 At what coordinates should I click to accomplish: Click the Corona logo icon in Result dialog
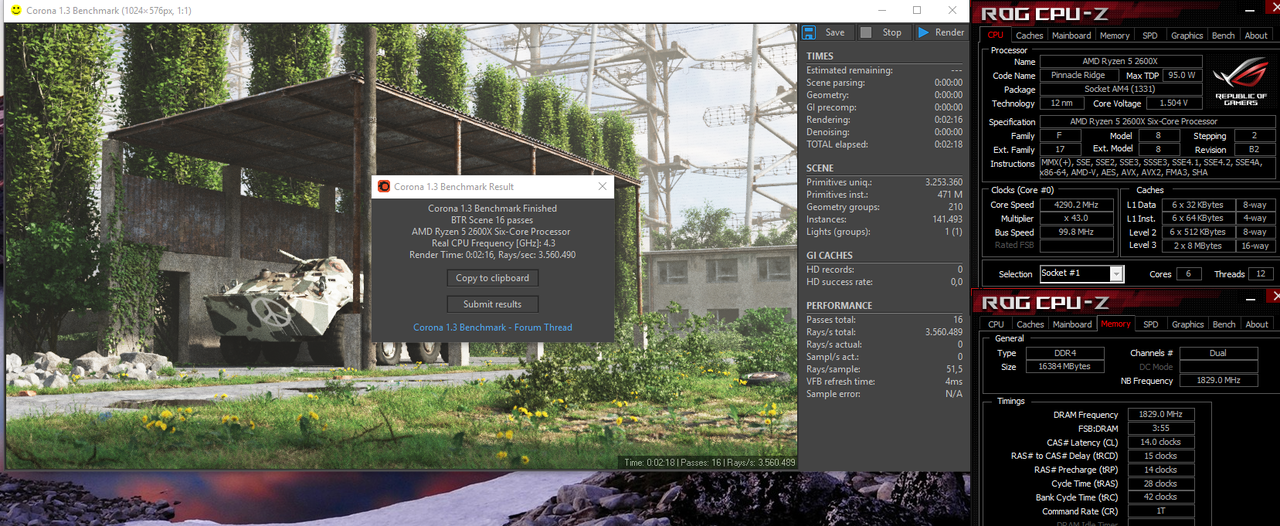(383, 186)
